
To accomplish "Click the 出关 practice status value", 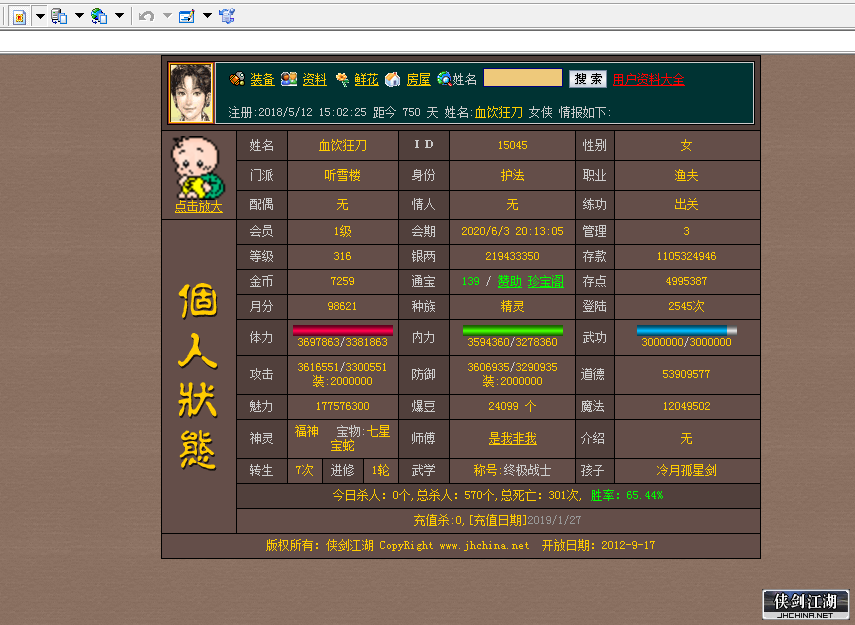I will (687, 205).
